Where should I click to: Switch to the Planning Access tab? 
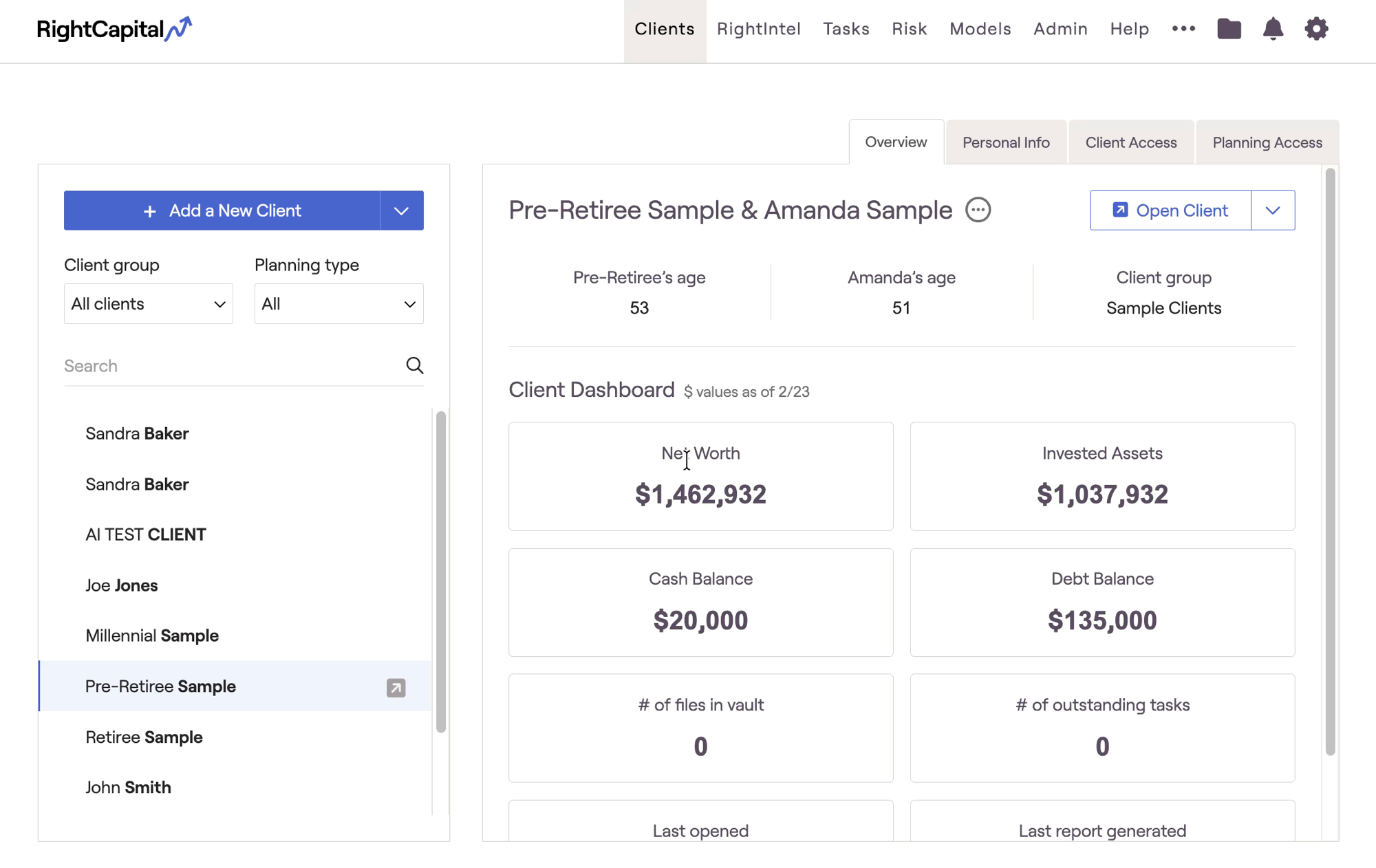click(1267, 142)
